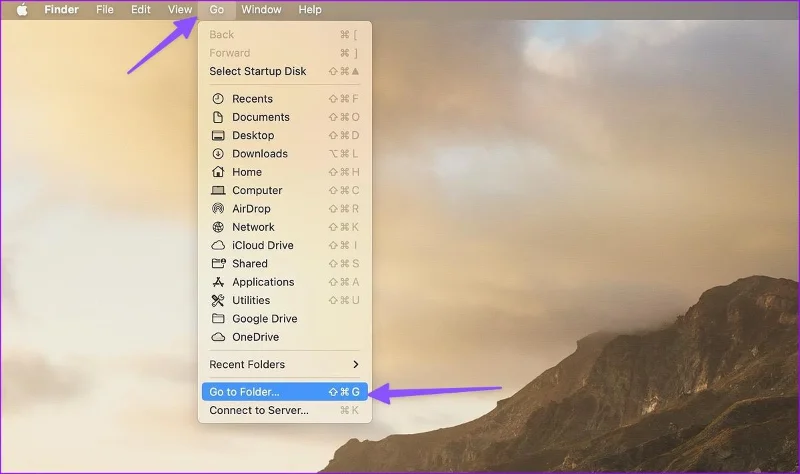Select the Shared label
Image resolution: width=800 pixels, height=474 pixels.
click(249, 264)
